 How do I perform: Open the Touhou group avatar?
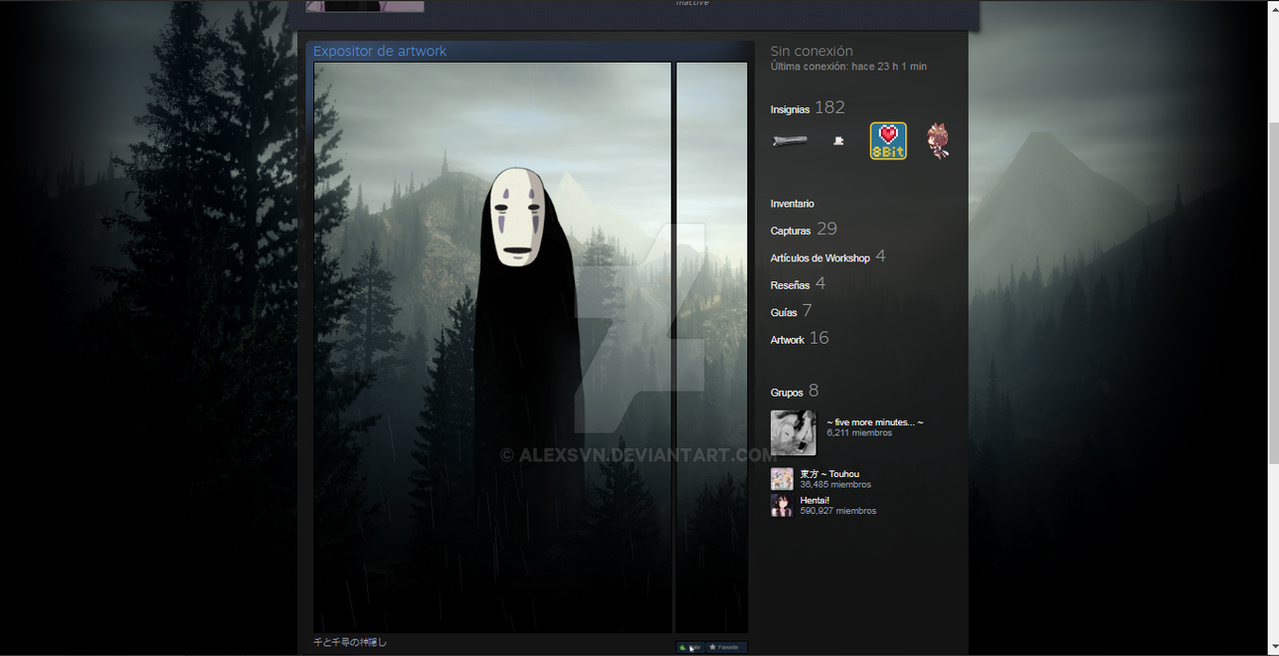pos(782,479)
